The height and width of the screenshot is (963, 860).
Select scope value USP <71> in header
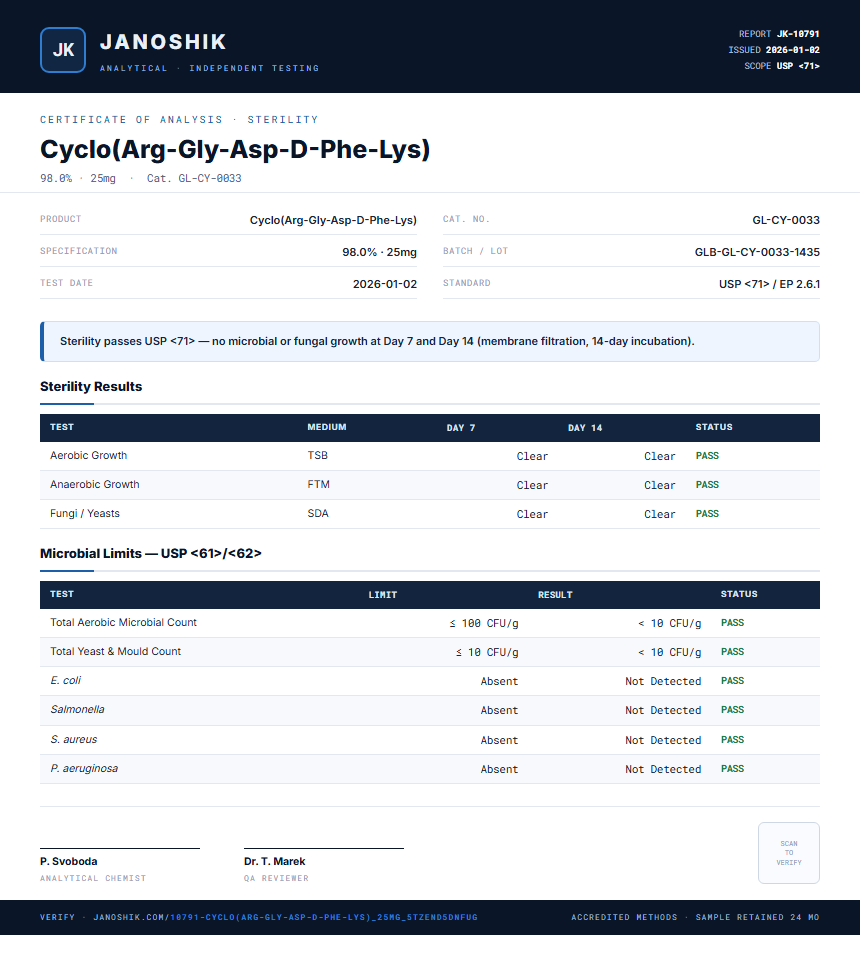[798, 66]
